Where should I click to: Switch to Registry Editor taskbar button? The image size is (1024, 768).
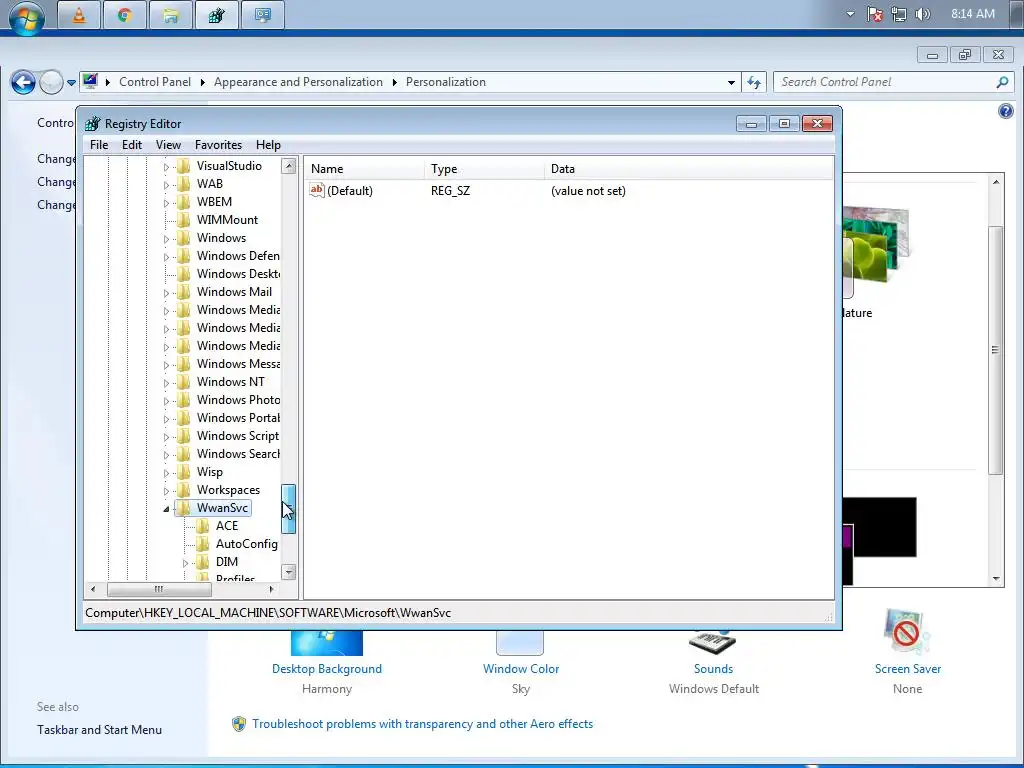216,15
